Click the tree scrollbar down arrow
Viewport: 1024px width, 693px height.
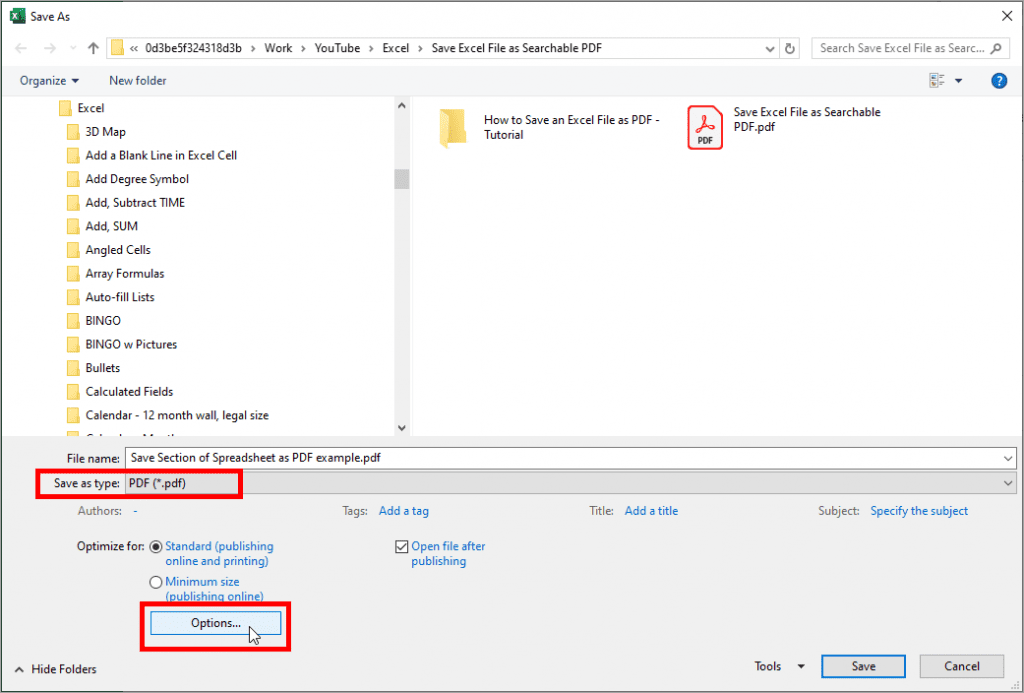402,428
